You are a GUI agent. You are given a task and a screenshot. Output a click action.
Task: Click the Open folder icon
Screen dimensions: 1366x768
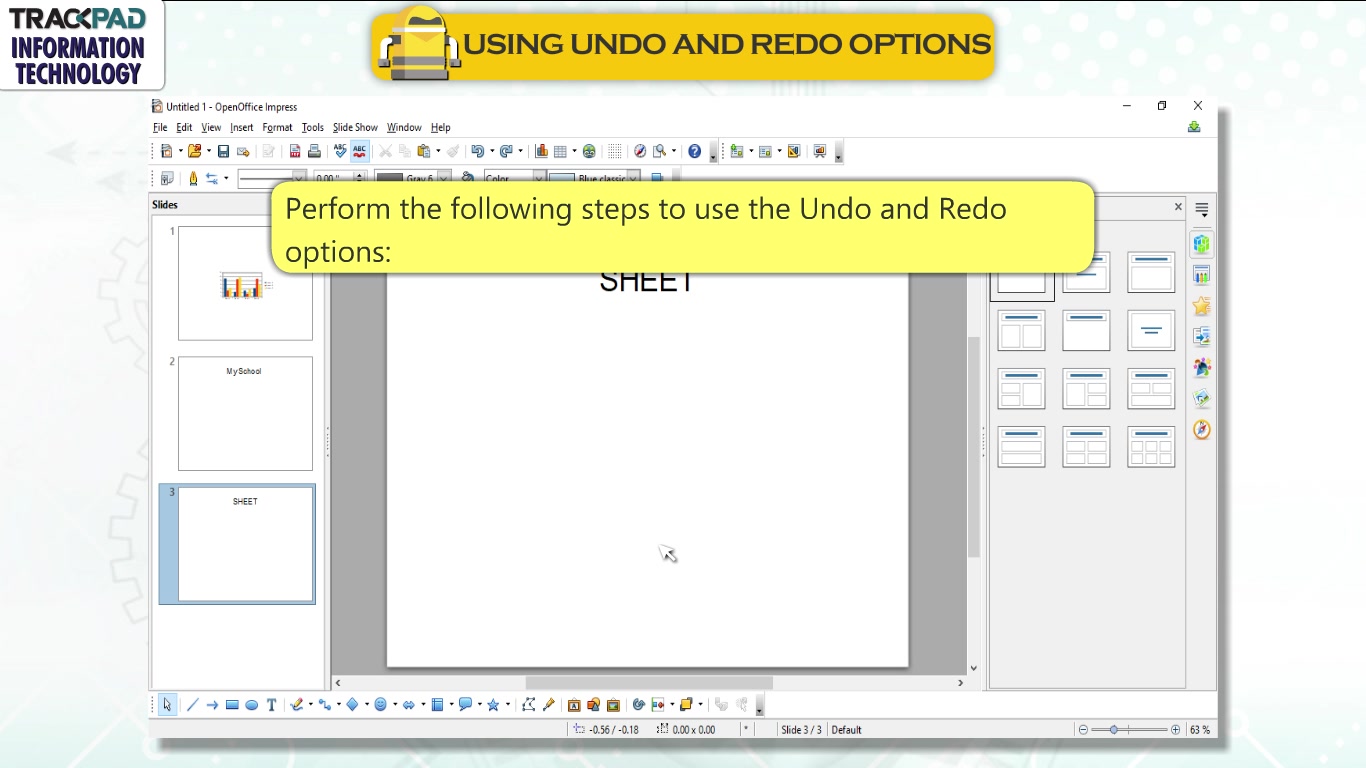click(195, 151)
